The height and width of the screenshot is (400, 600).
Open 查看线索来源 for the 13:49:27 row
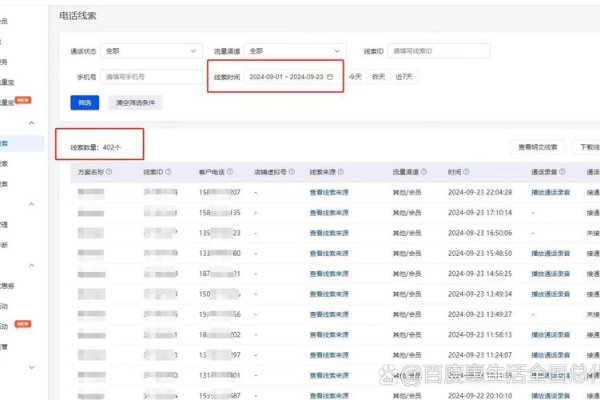tap(329, 314)
